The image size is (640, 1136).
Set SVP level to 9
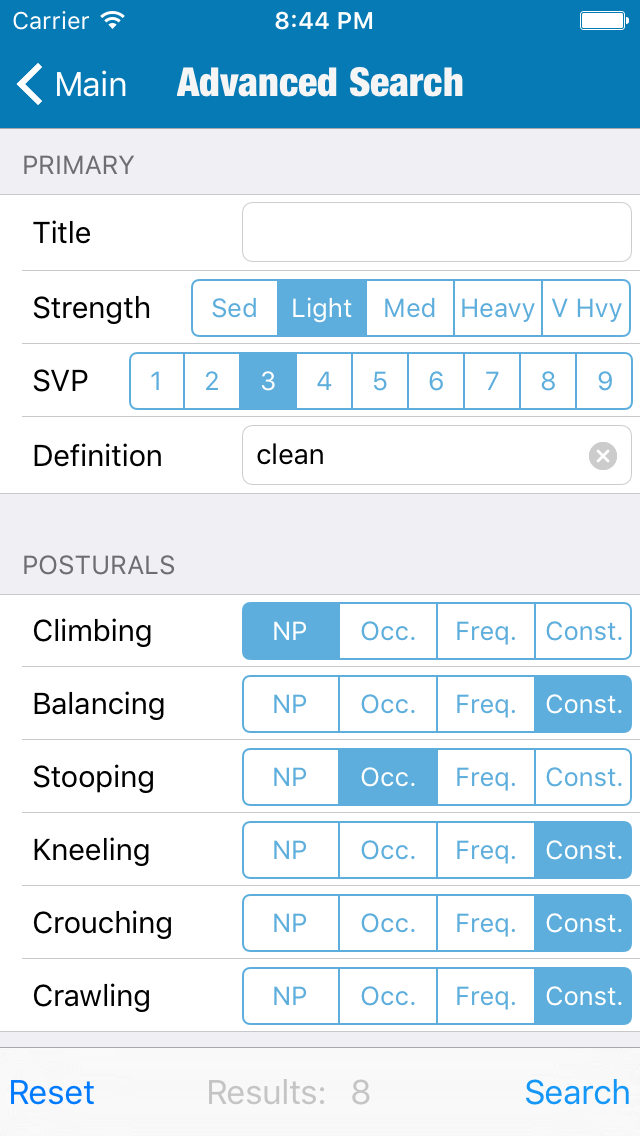604,381
